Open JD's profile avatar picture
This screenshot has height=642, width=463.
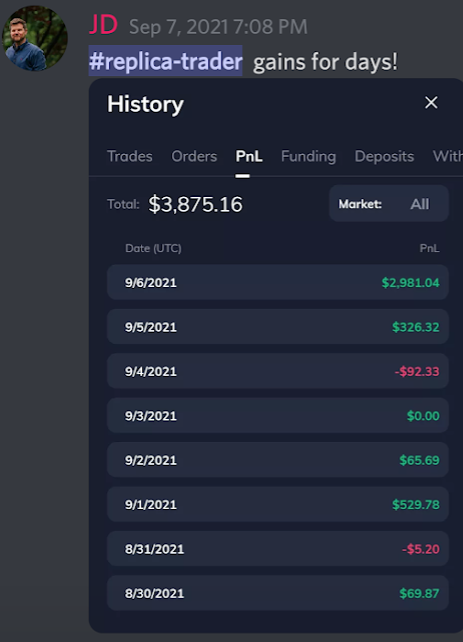click(35, 38)
